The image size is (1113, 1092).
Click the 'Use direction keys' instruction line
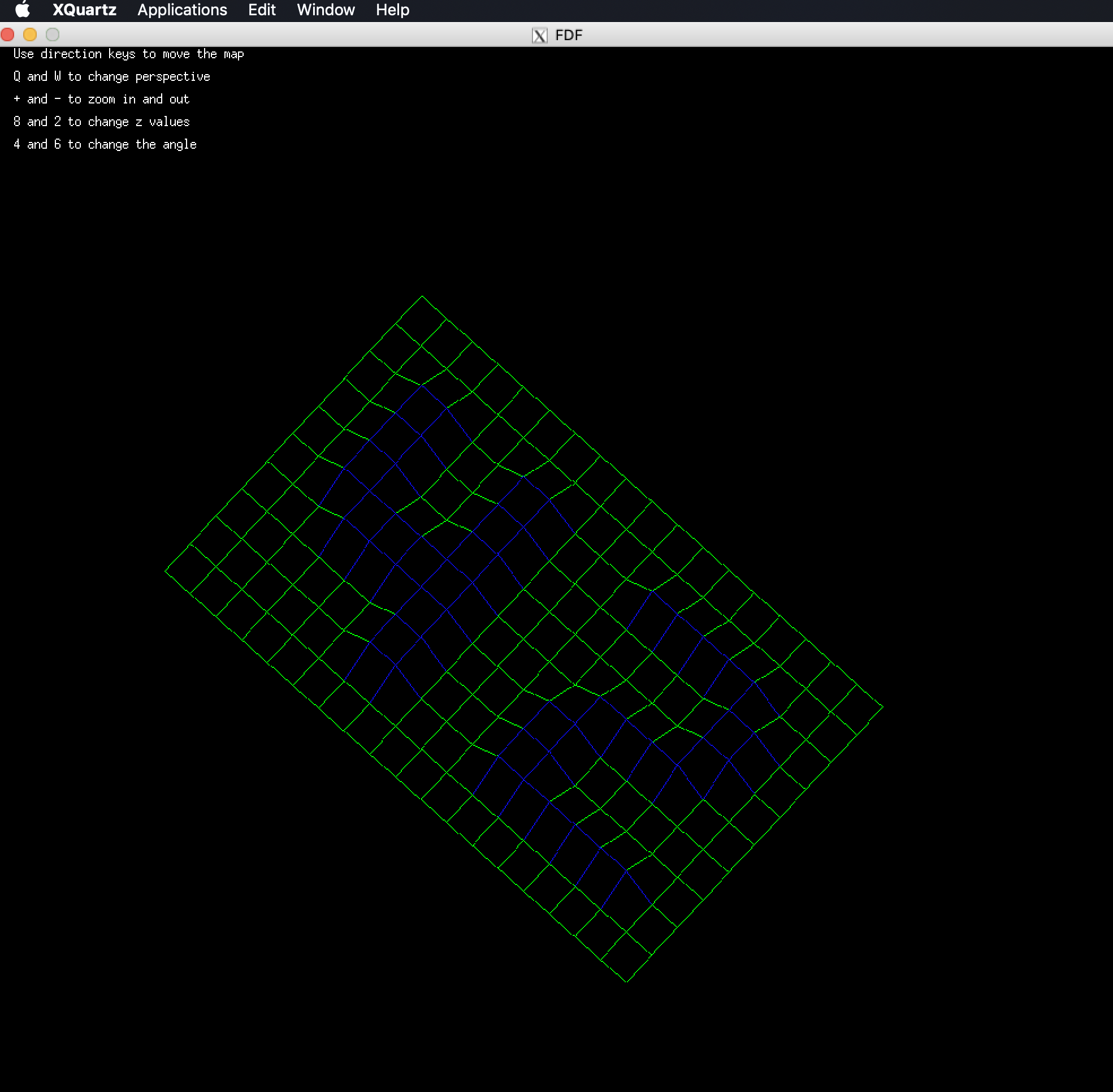pyautogui.click(x=128, y=54)
